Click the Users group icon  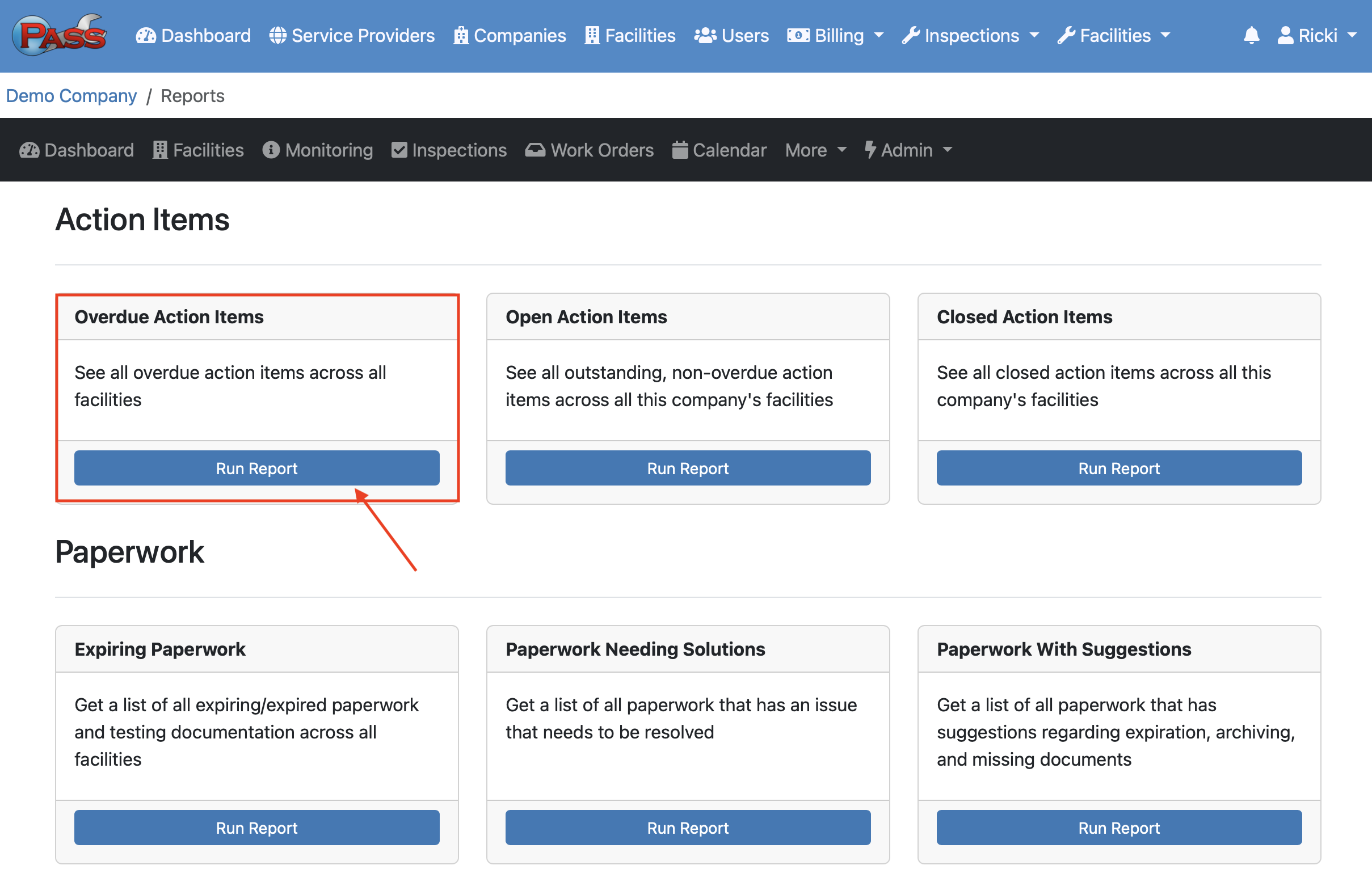pos(705,35)
